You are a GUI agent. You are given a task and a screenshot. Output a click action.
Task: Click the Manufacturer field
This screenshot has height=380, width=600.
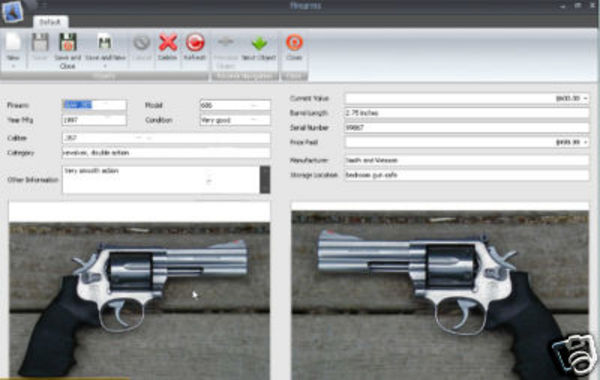[466, 160]
